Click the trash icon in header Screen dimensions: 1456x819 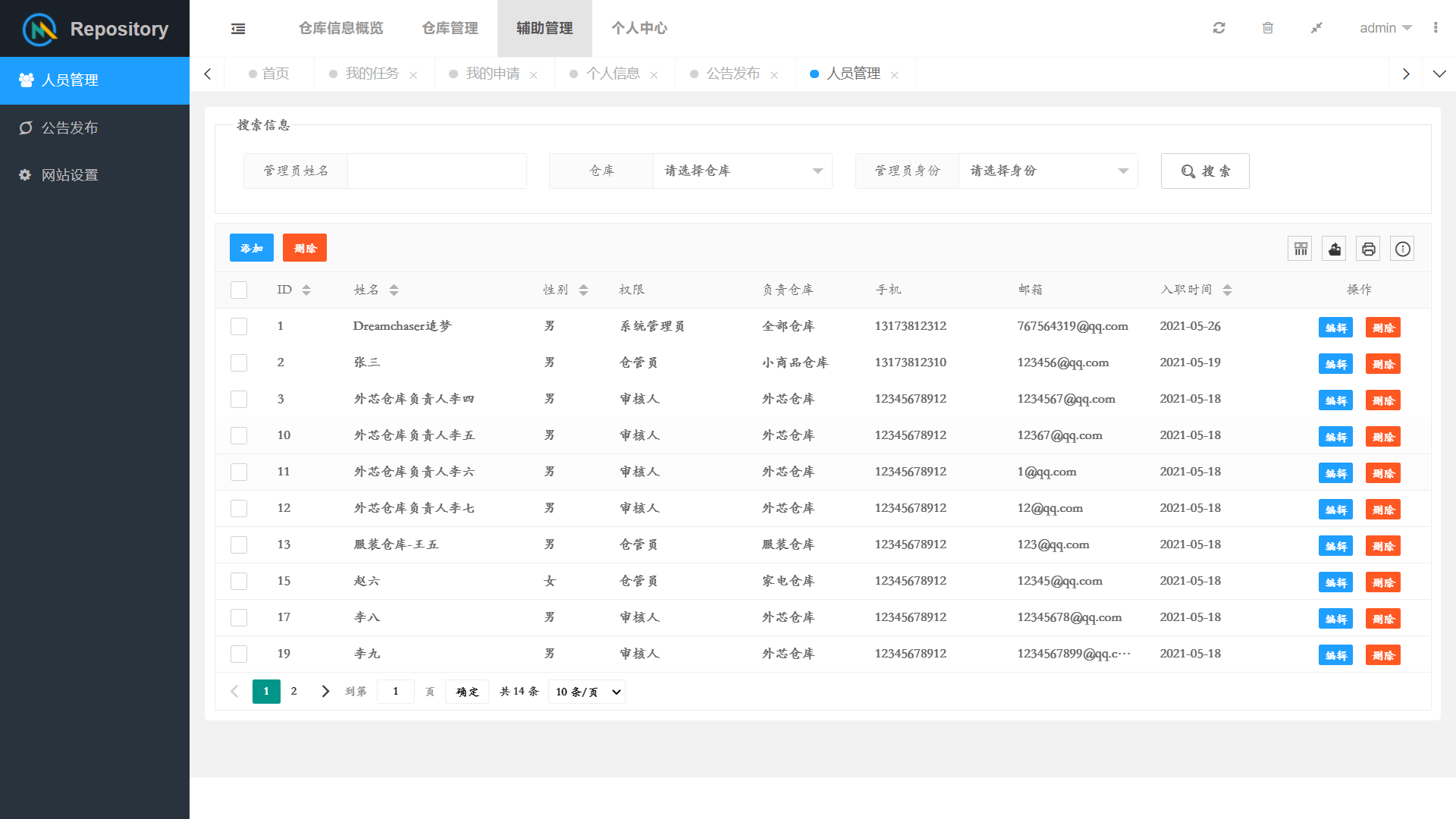pos(1267,28)
